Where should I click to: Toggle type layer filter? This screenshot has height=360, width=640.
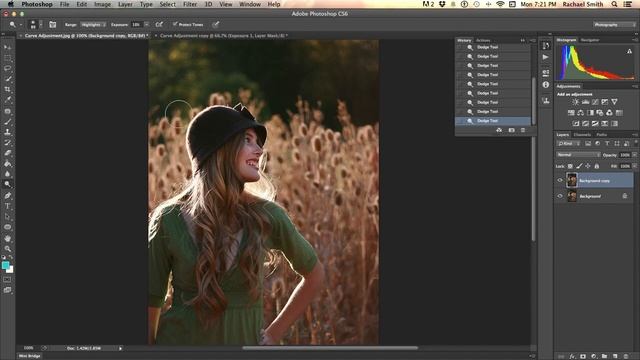(607, 144)
